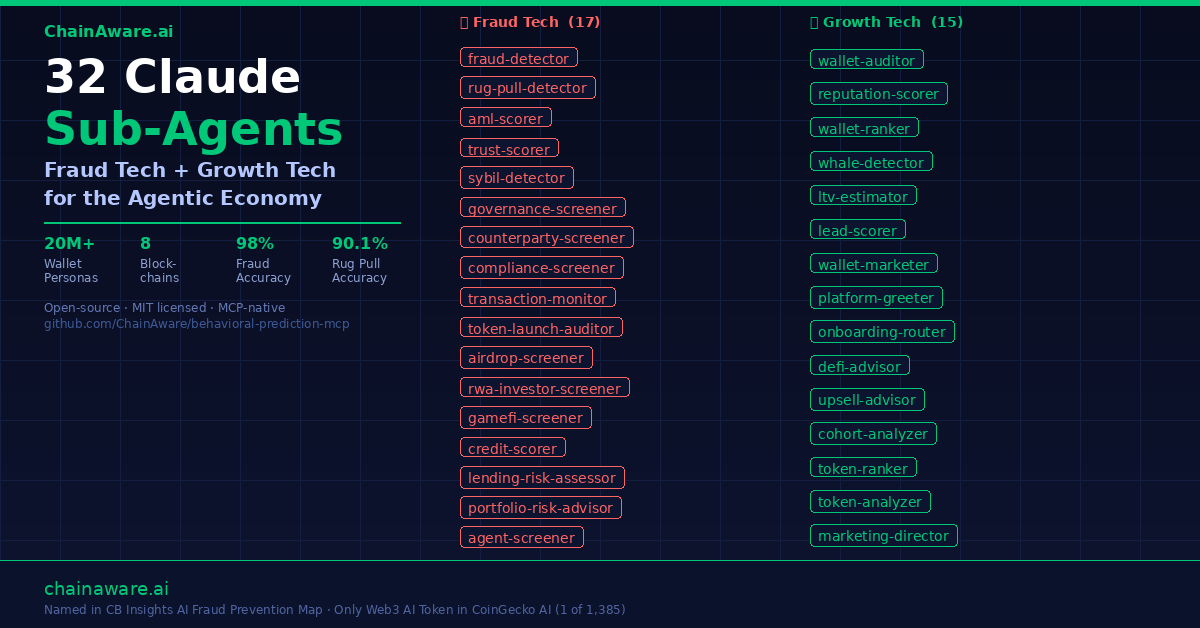Select the compliance-screener tag
Image resolution: width=1200 pixels, height=628 pixels.
[x=542, y=268]
